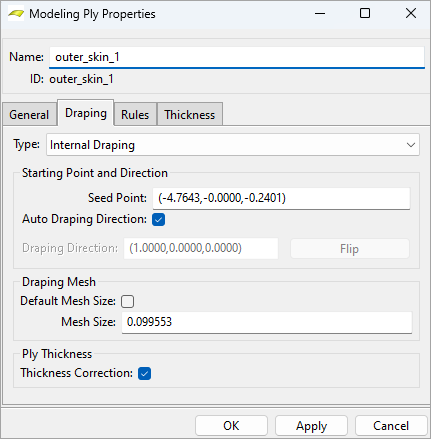
Task: Enable the Default Mesh Size checkbox
Action: pos(128,301)
